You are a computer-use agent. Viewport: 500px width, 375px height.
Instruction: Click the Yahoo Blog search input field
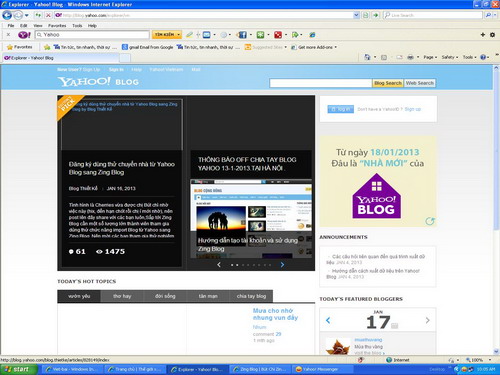pyautogui.click(x=321, y=83)
